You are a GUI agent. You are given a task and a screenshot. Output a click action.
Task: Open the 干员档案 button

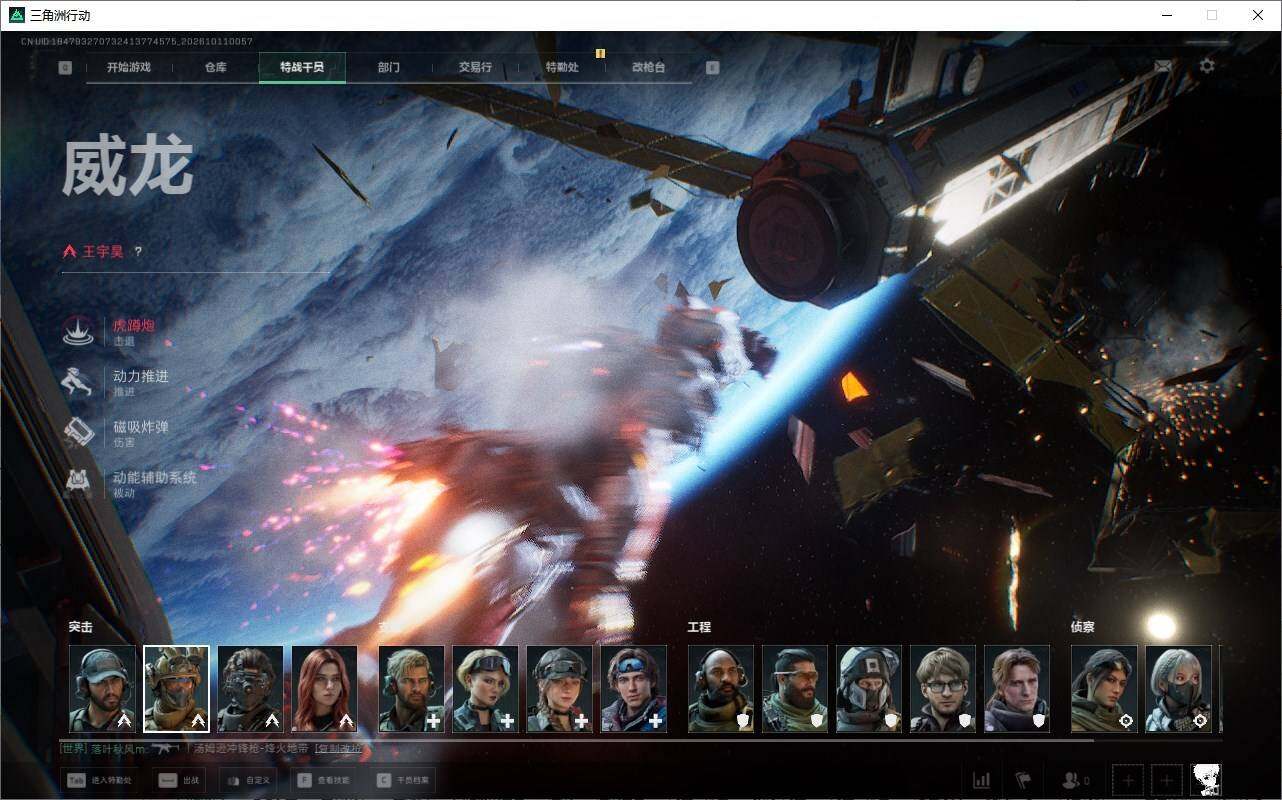(x=403, y=780)
